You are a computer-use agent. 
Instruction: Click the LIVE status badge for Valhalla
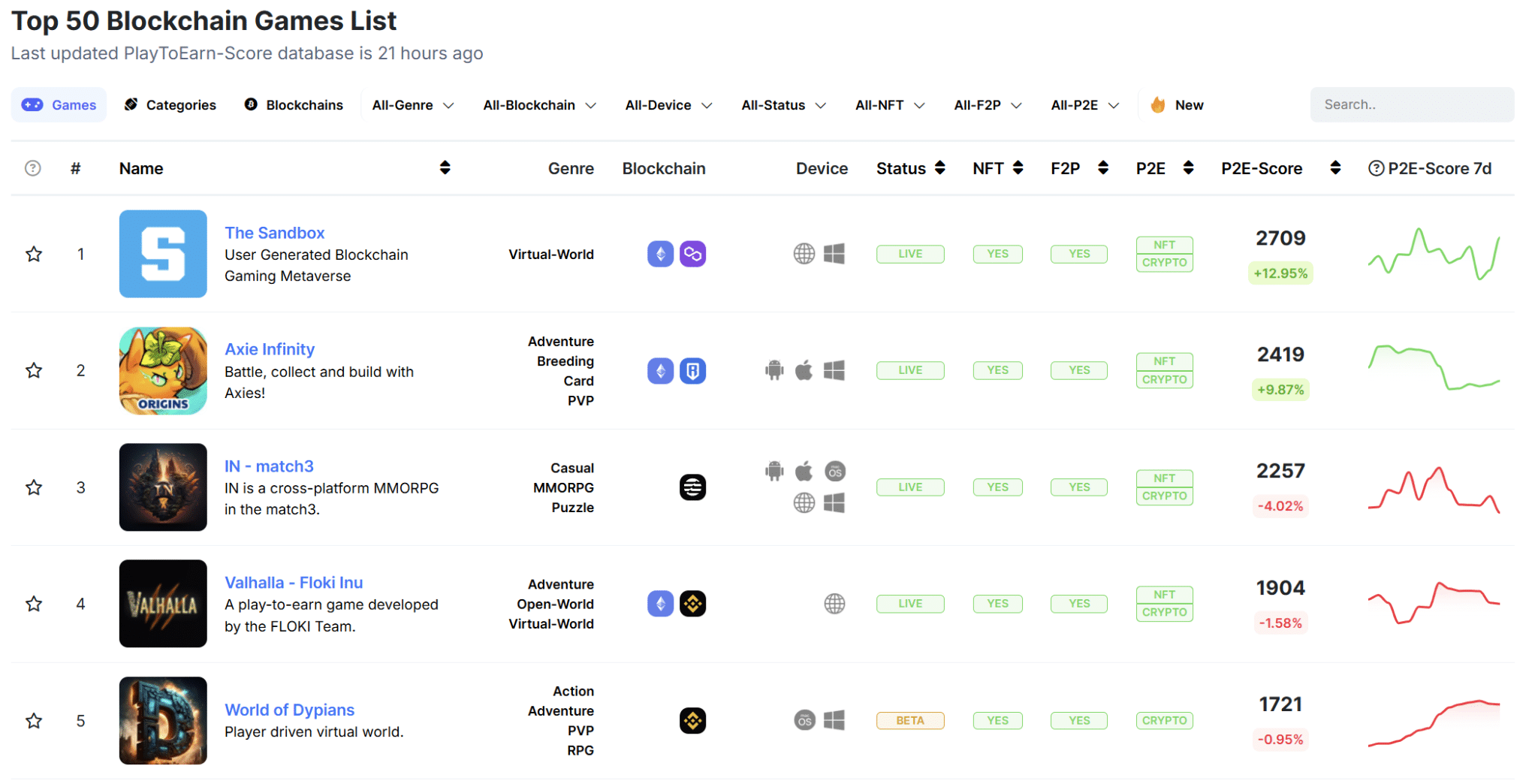tap(909, 603)
